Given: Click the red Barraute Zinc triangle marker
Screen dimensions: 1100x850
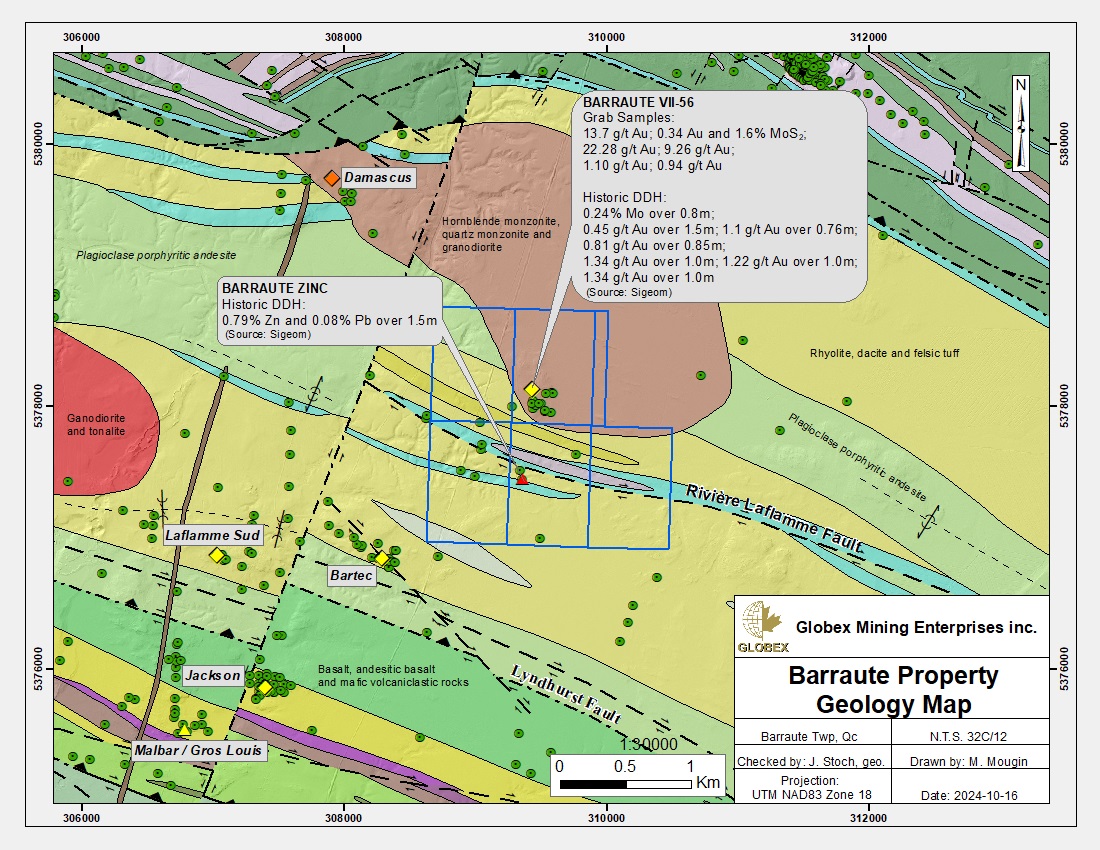Looking at the screenshot, I should point(522,480).
